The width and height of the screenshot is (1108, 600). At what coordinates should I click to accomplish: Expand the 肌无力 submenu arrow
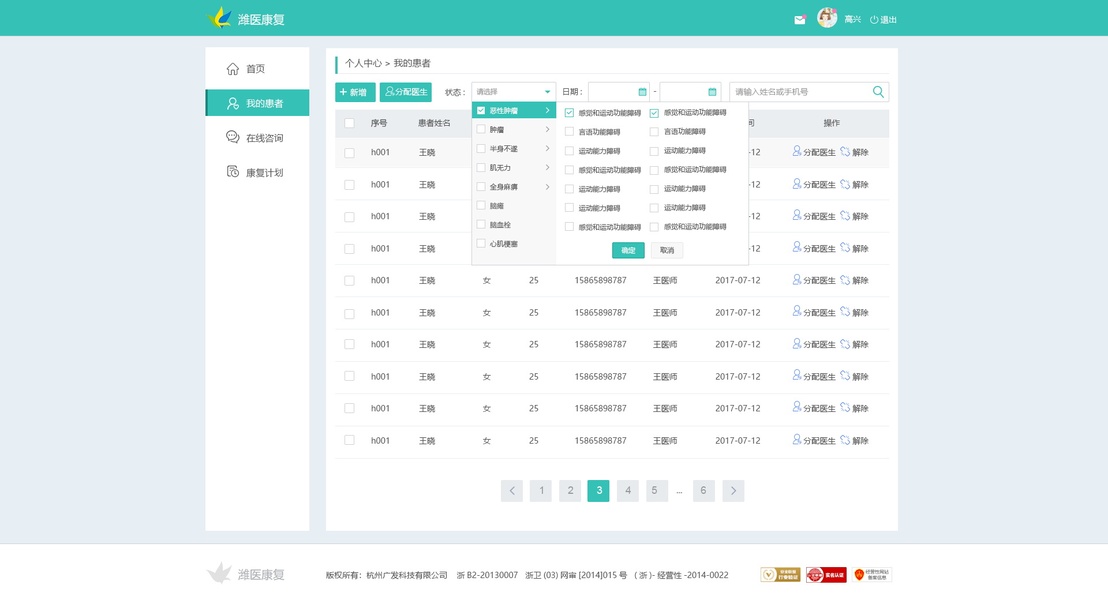pyautogui.click(x=547, y=167)
